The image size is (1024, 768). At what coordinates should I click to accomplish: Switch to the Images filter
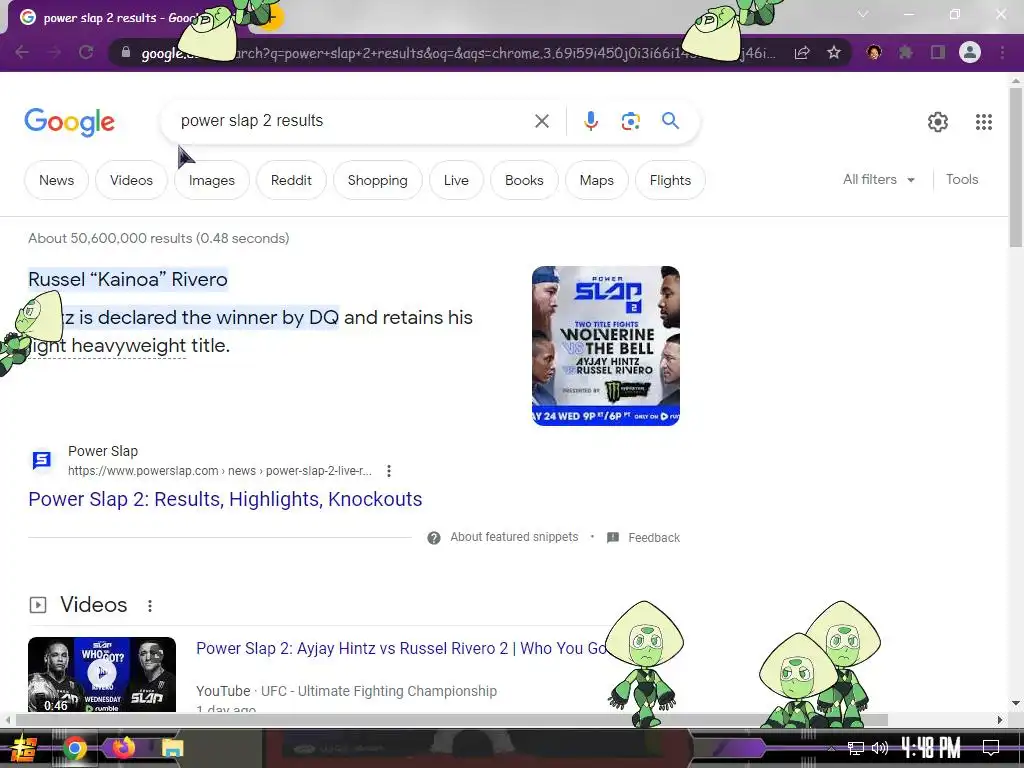click(x=212, y=180)
